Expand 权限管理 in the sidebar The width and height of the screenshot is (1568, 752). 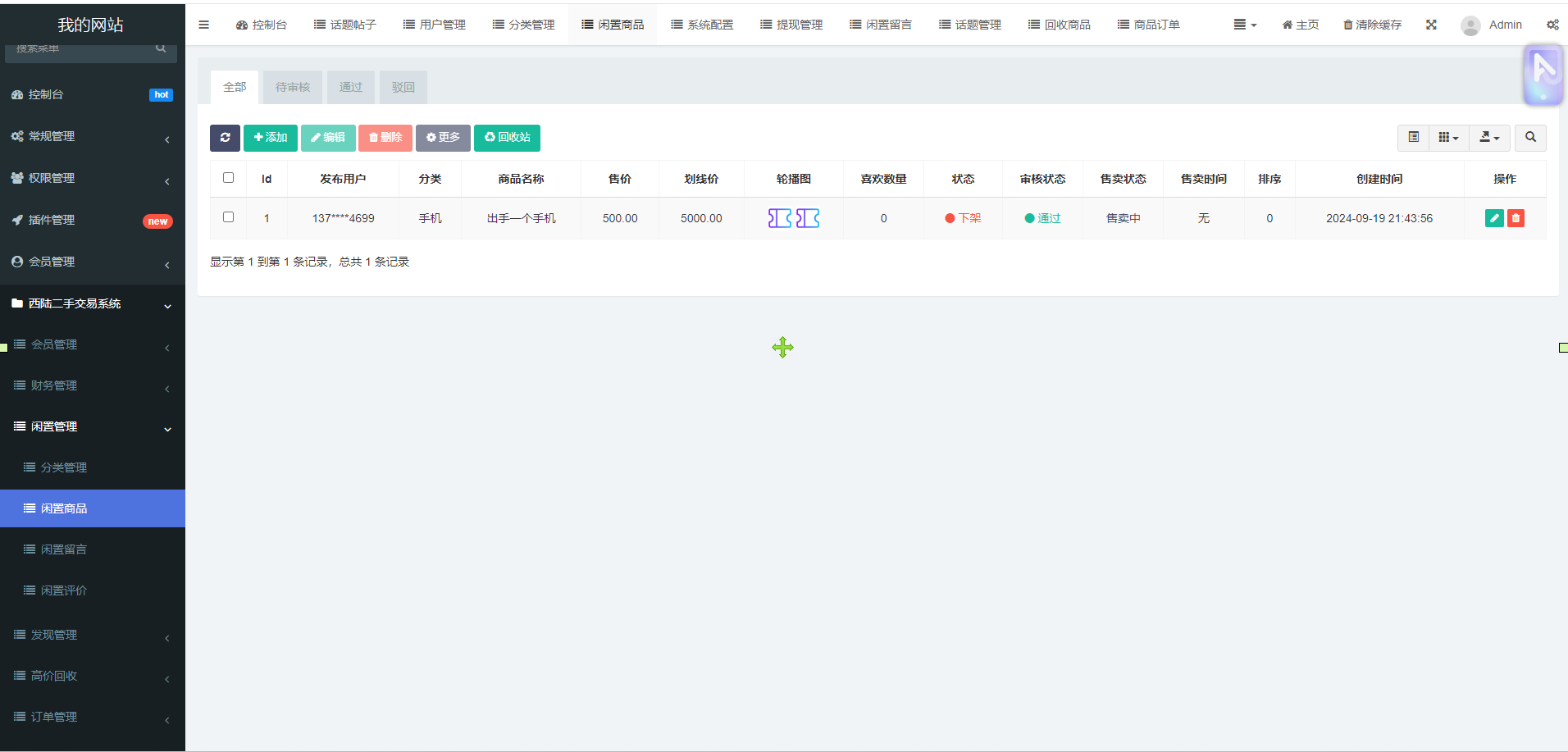tap(93, 178)
